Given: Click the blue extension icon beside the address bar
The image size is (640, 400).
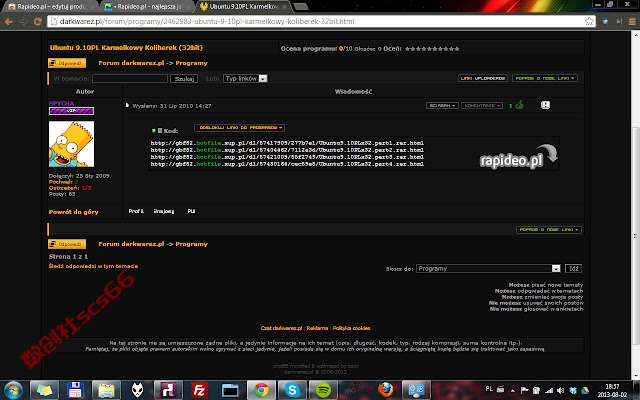Looking at the screenshot, I should point(605,21).
